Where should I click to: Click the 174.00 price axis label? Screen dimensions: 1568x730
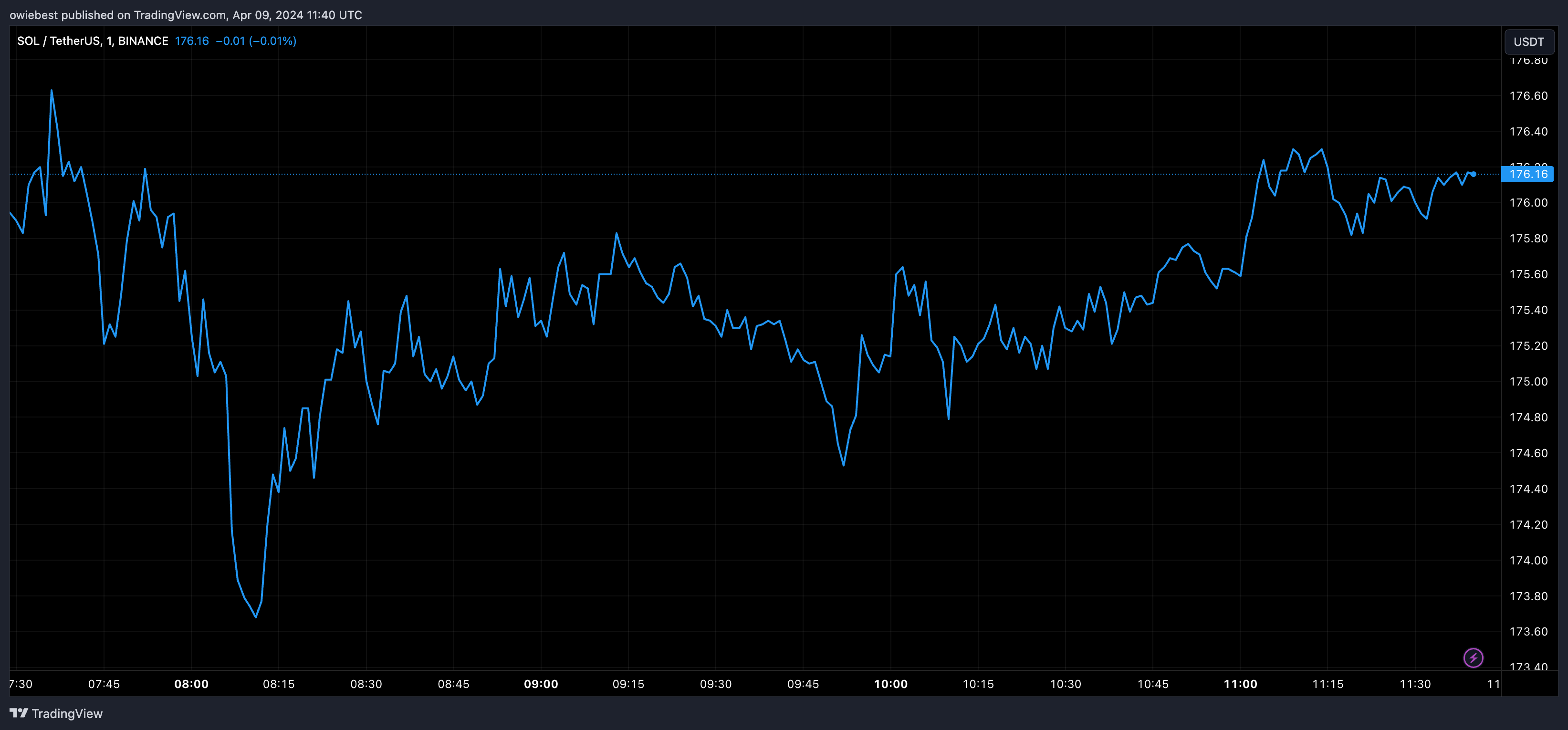tap(1528, 561)
